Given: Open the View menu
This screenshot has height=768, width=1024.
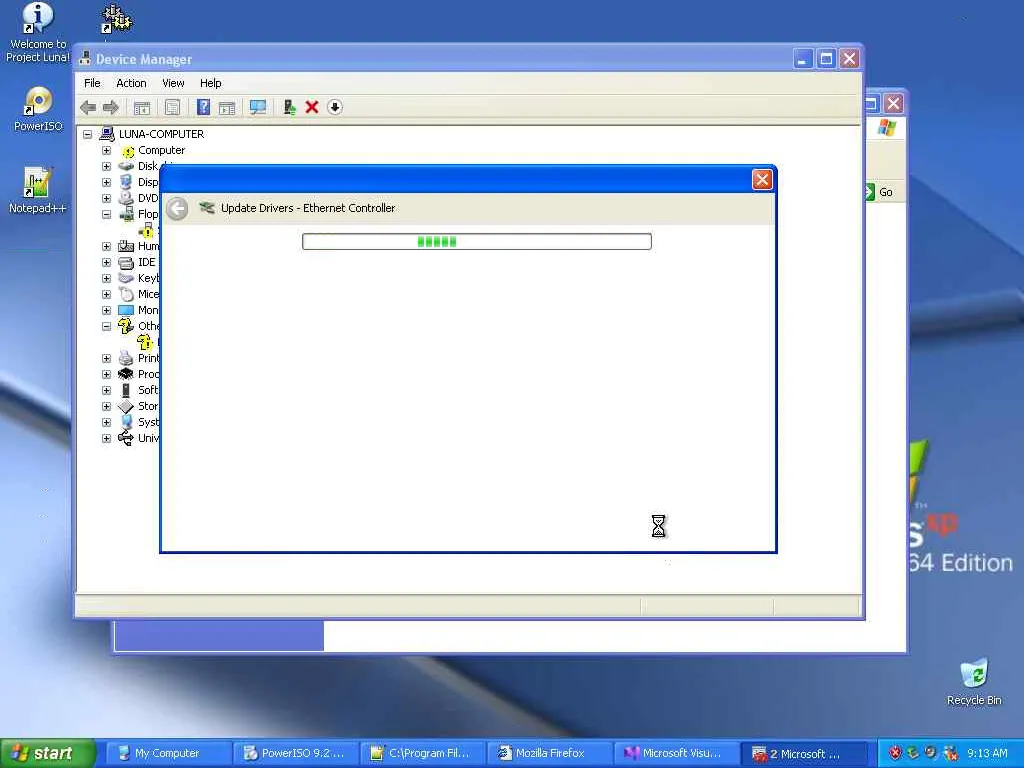Looking at the screenshot, I should (173, 83).
